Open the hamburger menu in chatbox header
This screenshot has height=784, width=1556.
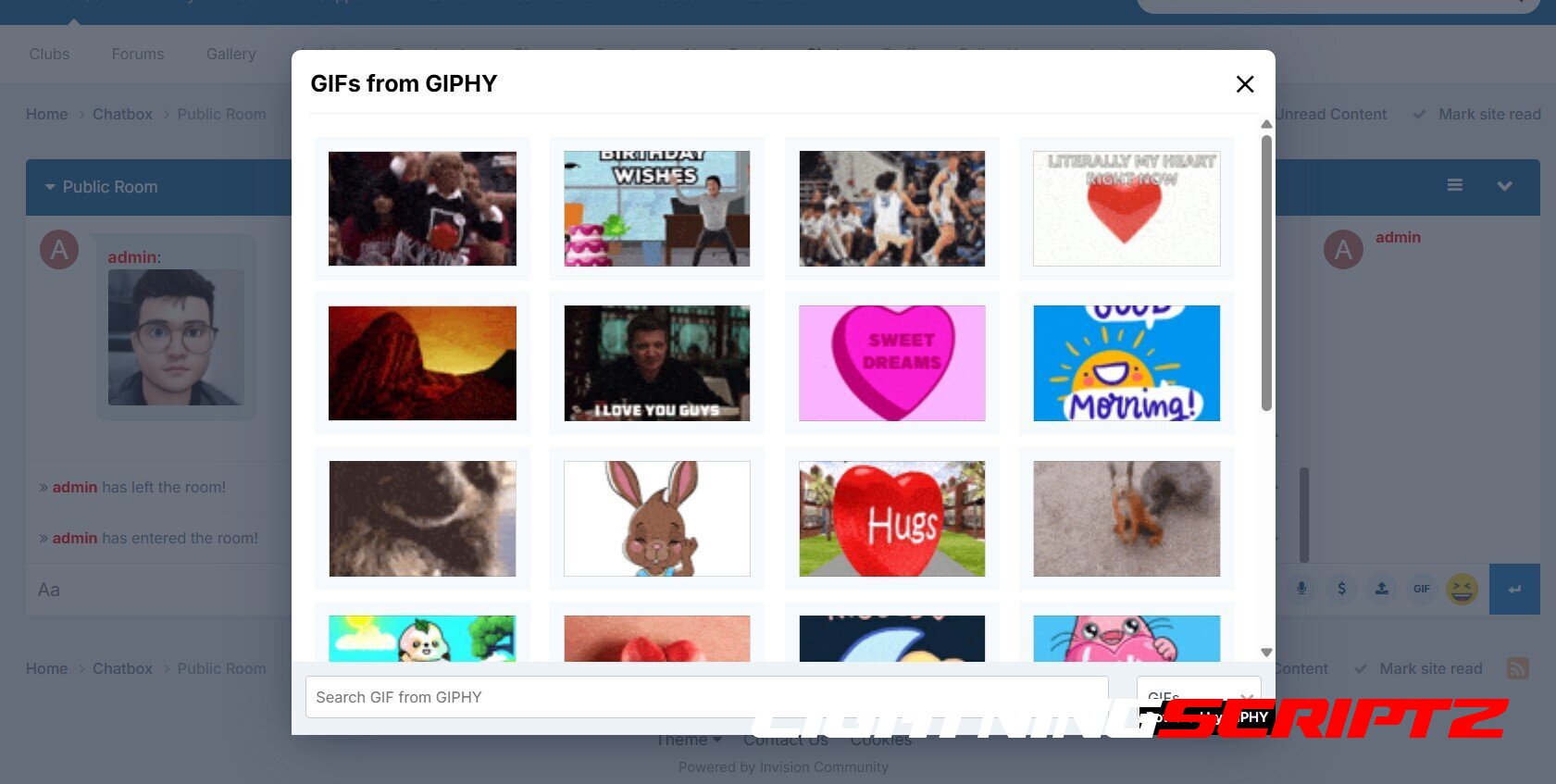[1455, 186]
